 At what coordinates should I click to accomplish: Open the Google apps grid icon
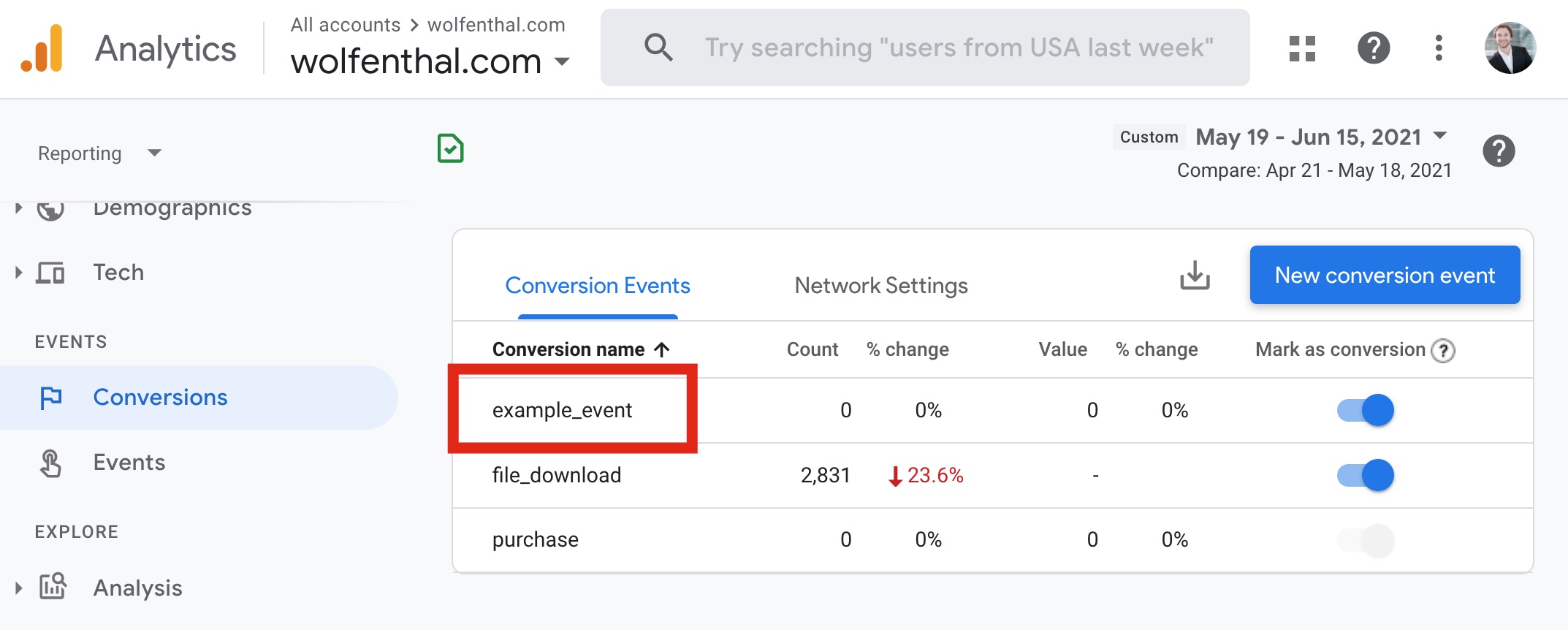pos(1302,48)
